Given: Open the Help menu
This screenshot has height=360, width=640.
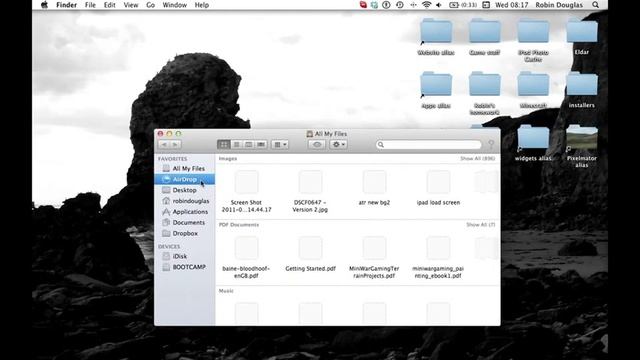Looking at the screenshot, I should point(202,5).
